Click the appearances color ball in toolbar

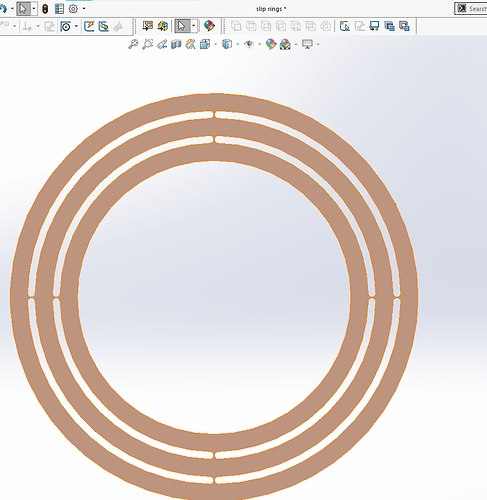[x=209, y=26]
